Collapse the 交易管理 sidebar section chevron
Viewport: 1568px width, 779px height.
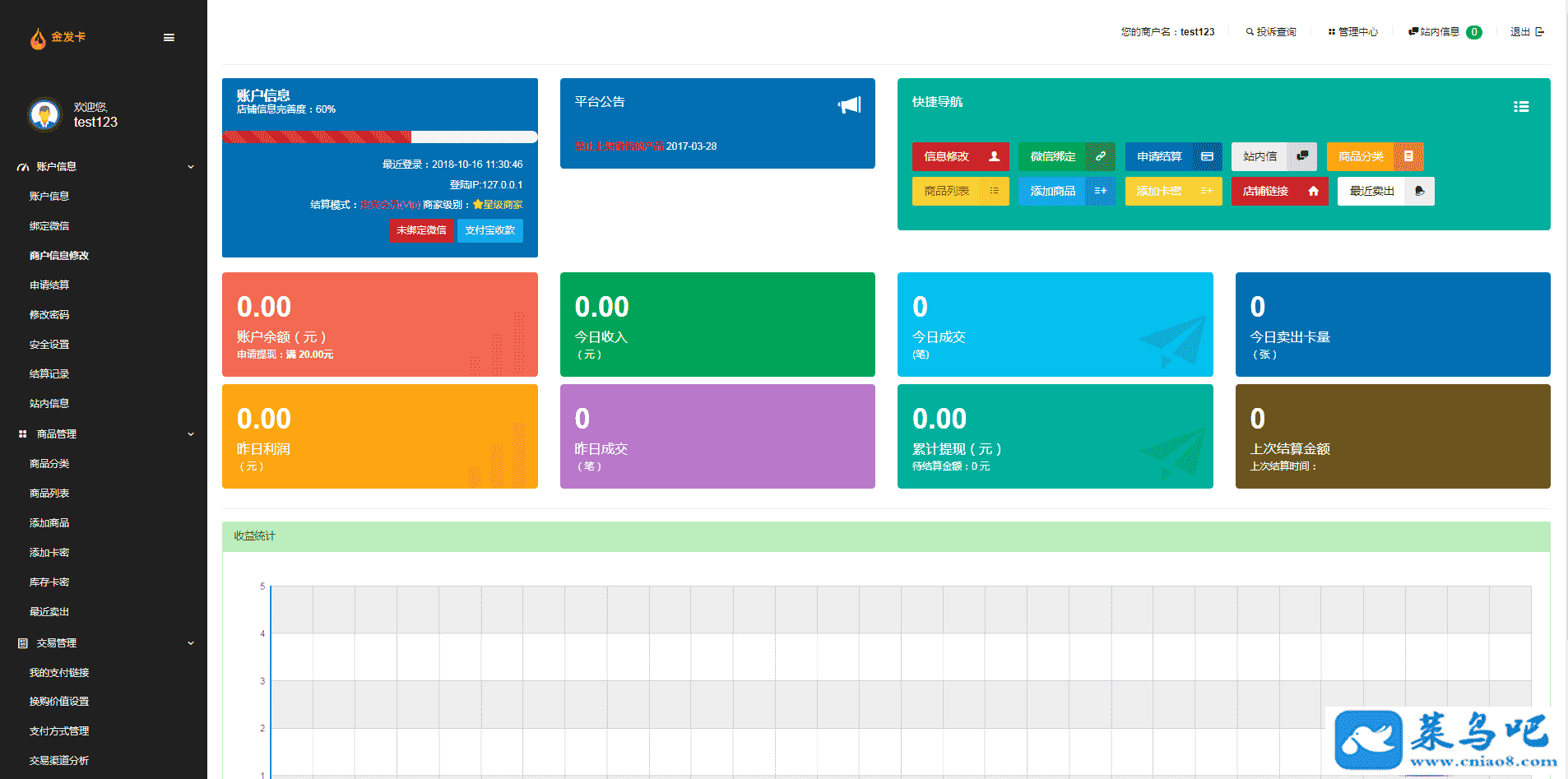191,643
